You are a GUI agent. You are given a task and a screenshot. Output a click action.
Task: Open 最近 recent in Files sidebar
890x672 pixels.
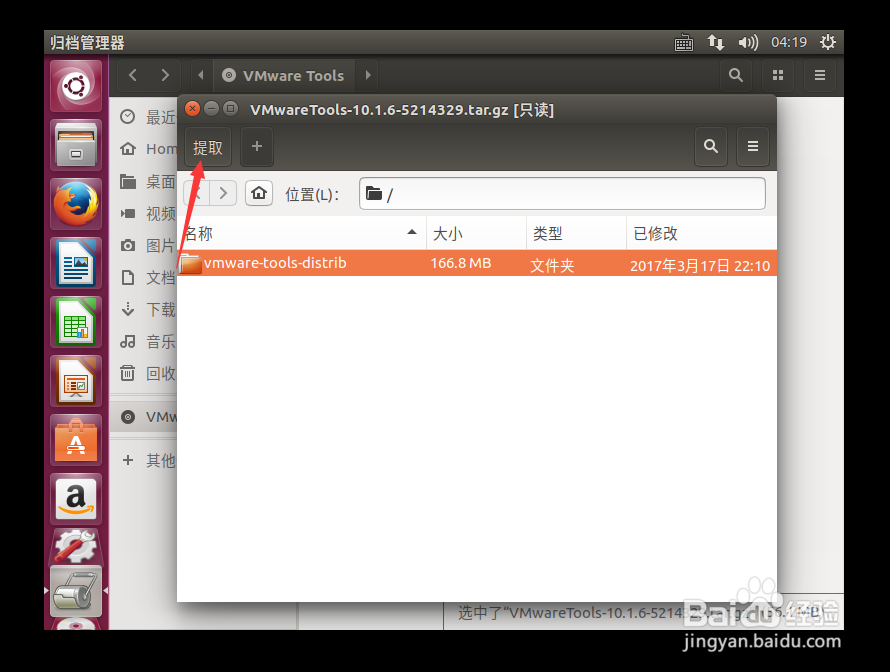(x=144, y=117)
